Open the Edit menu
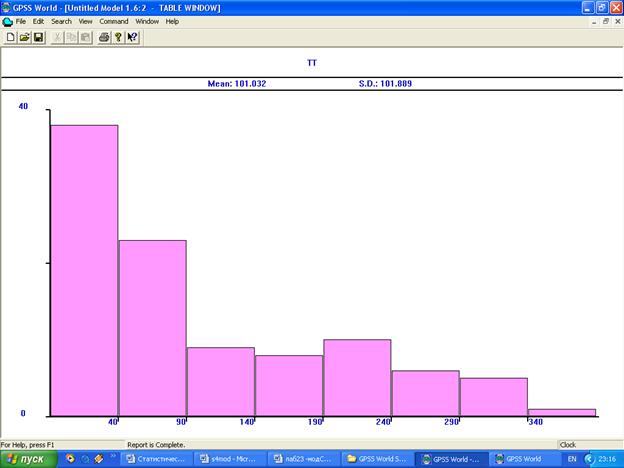 click(x=38, y=21)
